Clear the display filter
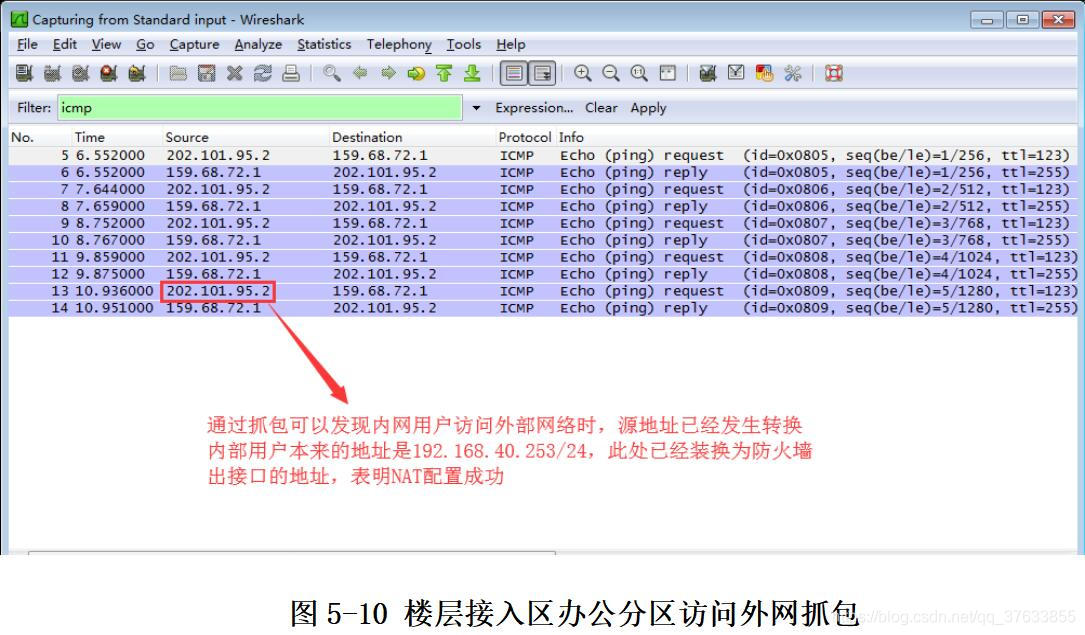The width and height of the screenshot is (1085, 635). [601, 108]
